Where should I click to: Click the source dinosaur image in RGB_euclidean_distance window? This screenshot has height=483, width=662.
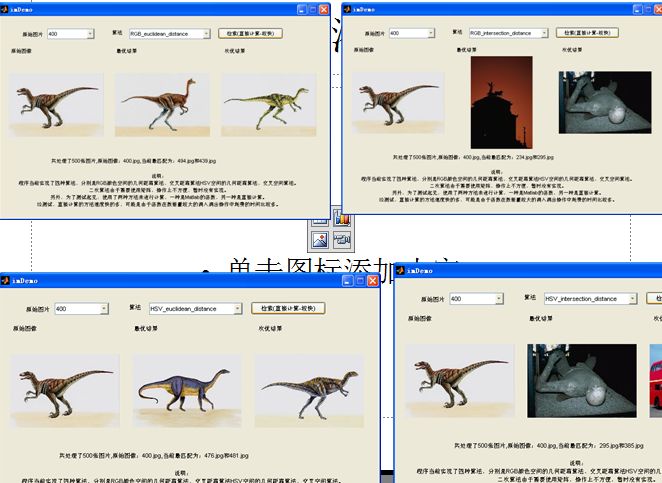pyautogui.click(x=56, y=105)
